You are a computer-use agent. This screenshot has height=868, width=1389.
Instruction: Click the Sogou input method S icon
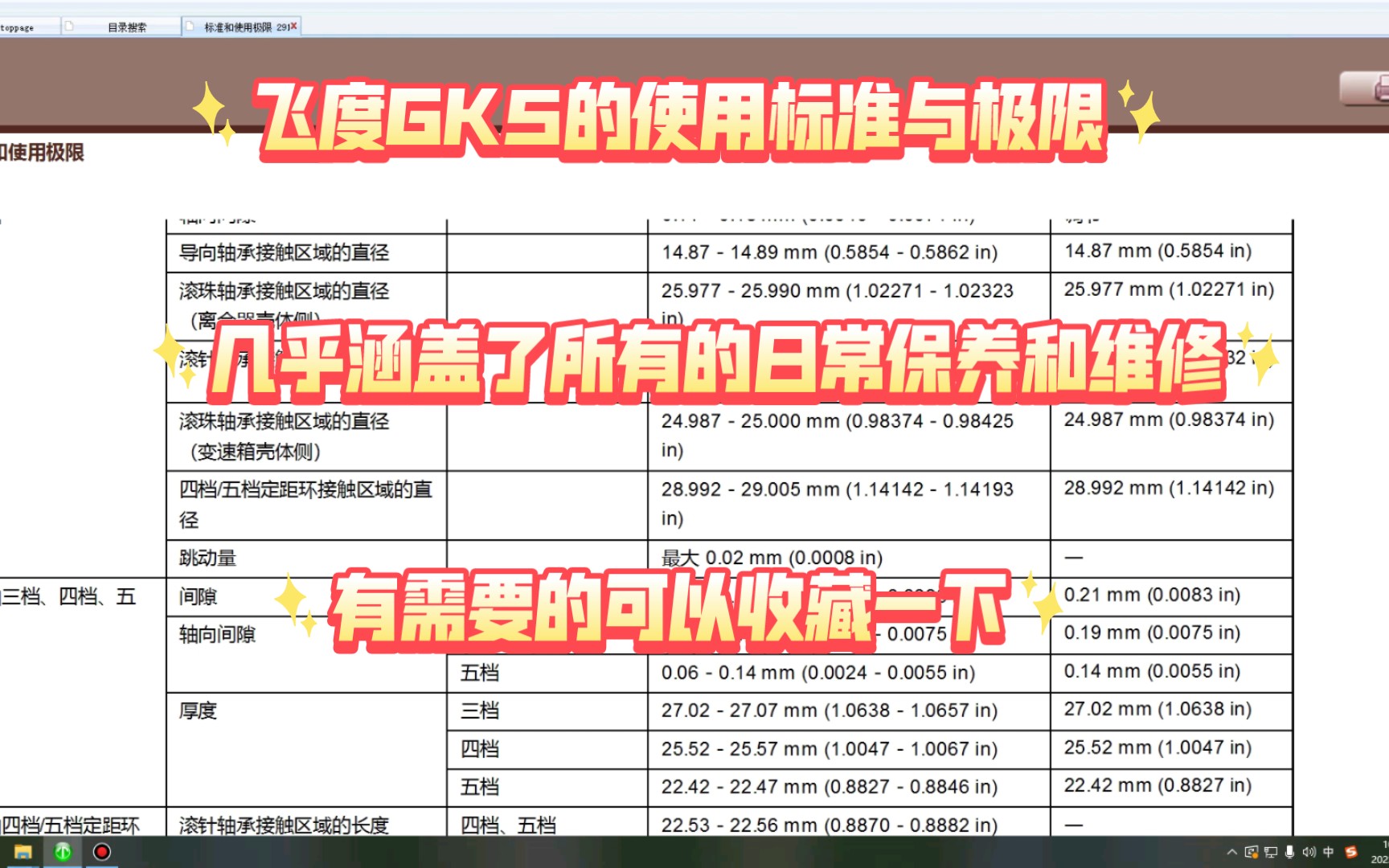pos(1351,852)
